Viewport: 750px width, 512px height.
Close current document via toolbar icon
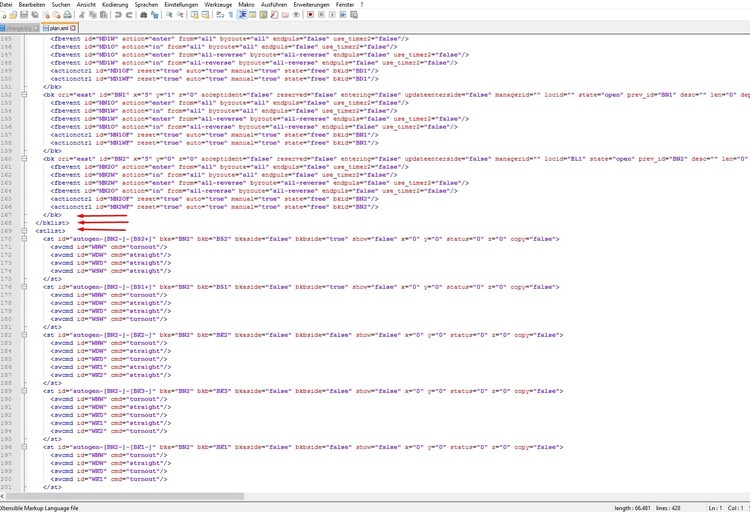(46, 15)
